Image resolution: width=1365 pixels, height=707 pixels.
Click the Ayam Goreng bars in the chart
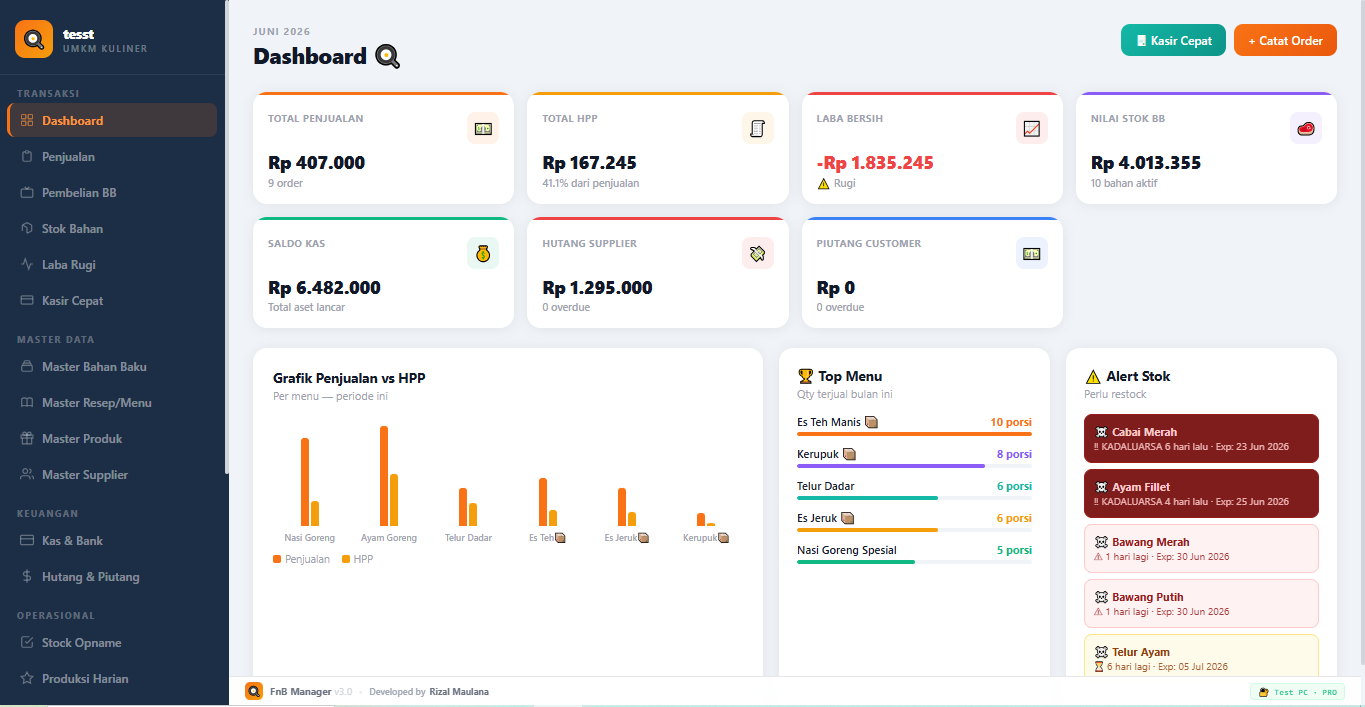point(389,476)
